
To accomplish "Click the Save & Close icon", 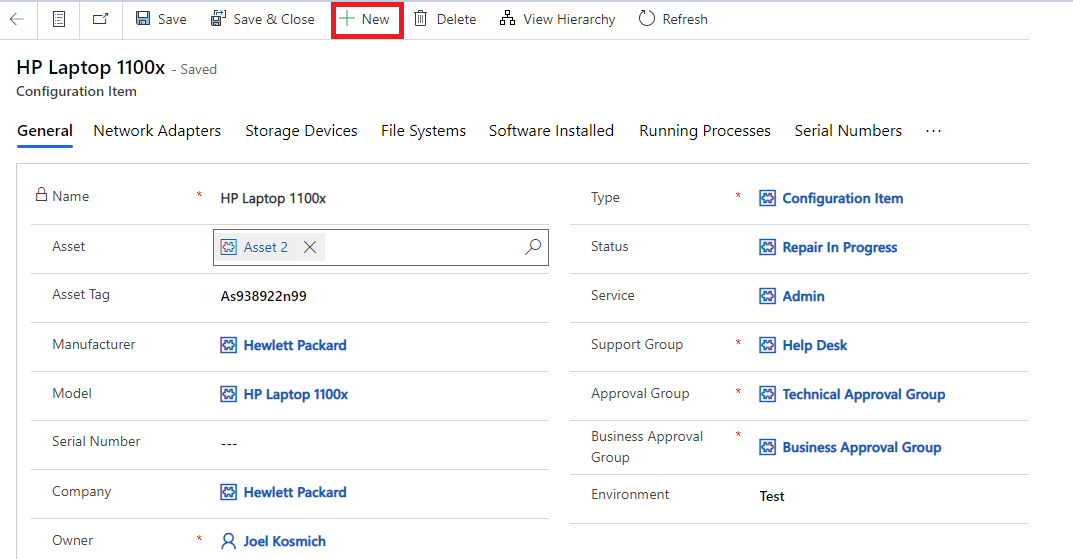I will tap(218, 18).
